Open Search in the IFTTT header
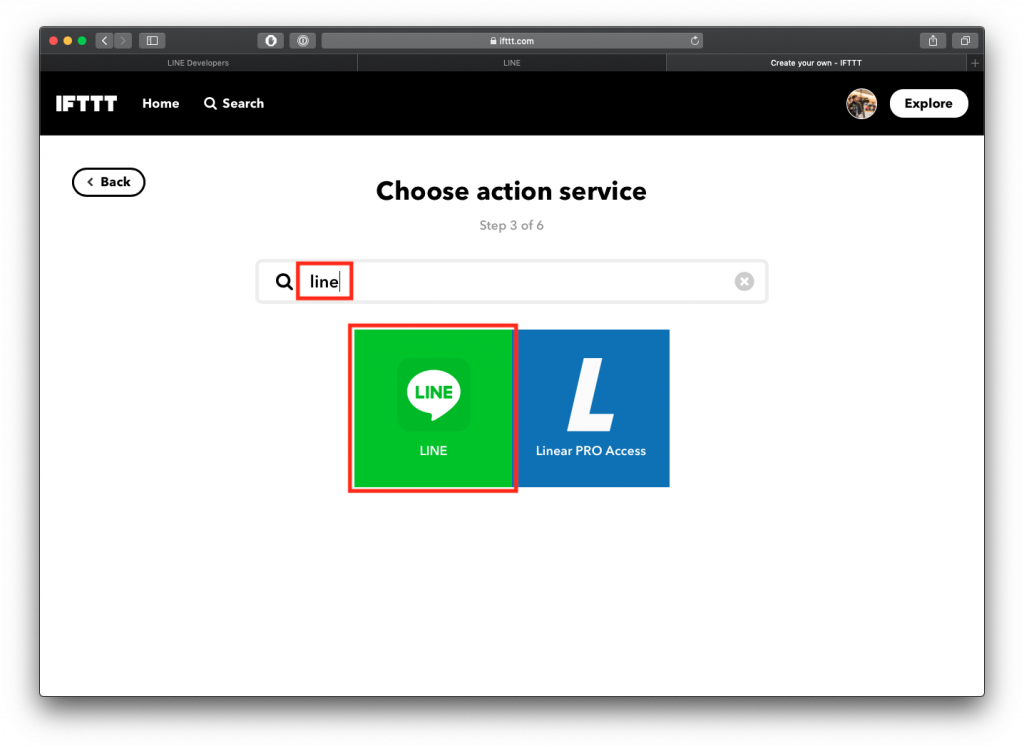 tap(234, 104)
